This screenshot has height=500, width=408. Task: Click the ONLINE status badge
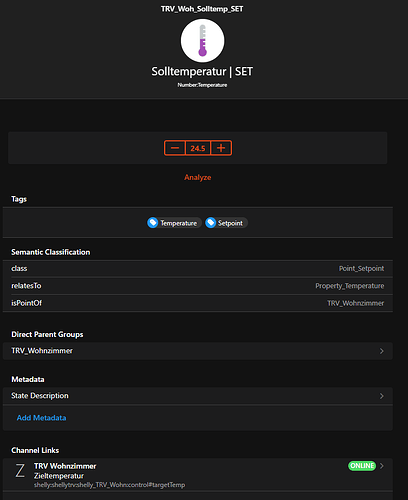[x=362, y=466]
